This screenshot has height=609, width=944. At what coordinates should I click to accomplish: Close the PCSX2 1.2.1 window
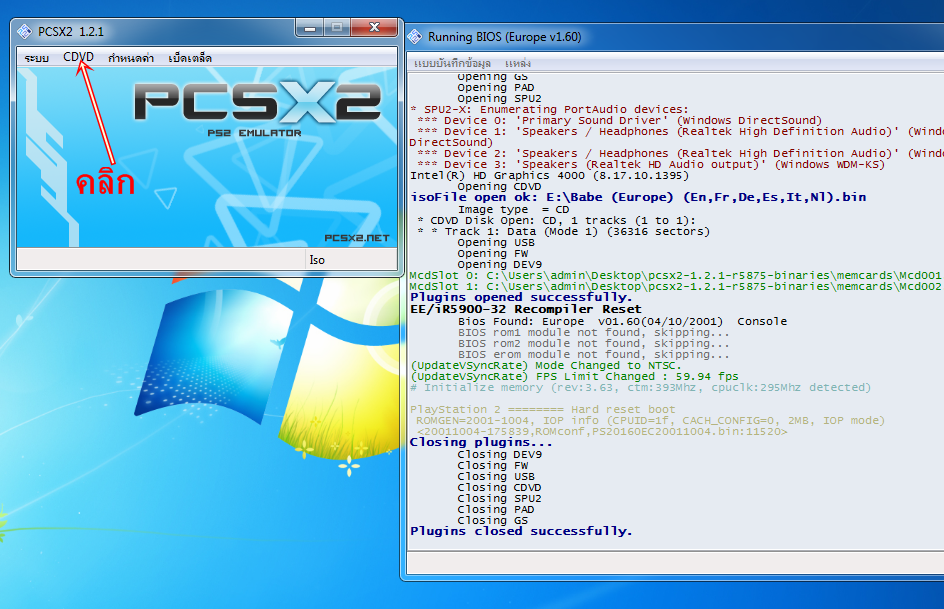point(374,28)
